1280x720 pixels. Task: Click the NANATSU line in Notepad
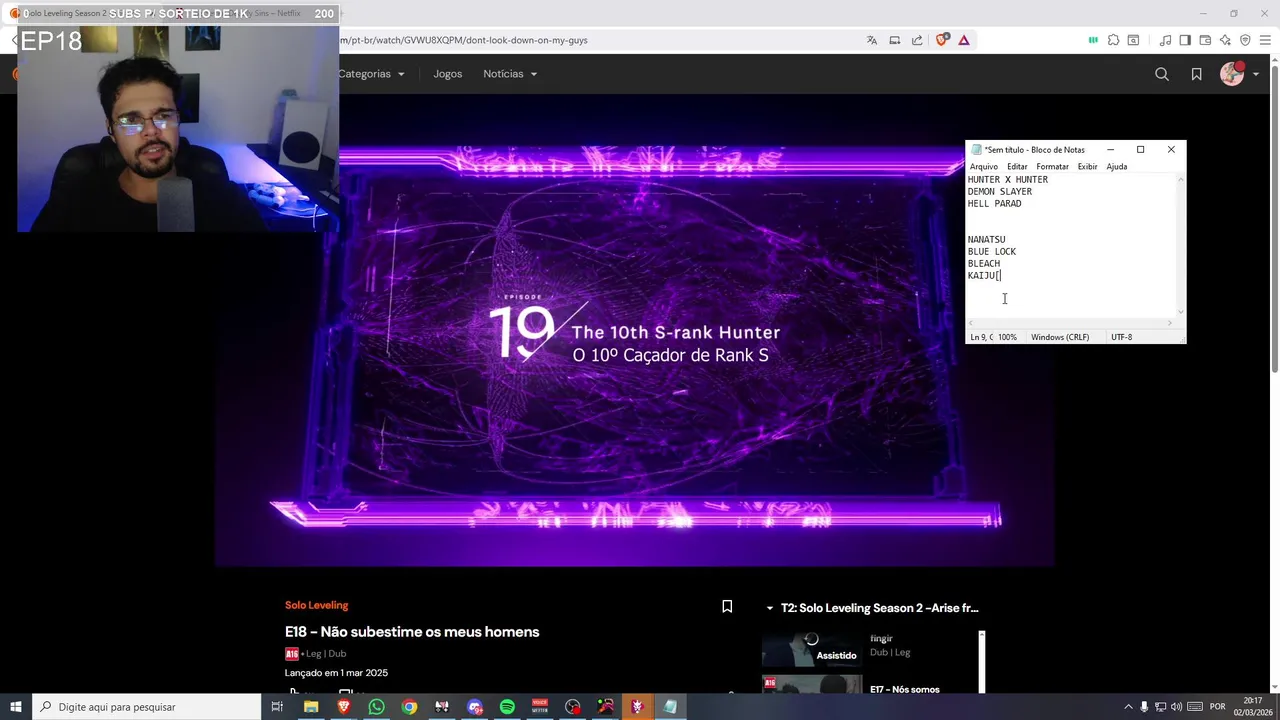[x=987, y=240]
